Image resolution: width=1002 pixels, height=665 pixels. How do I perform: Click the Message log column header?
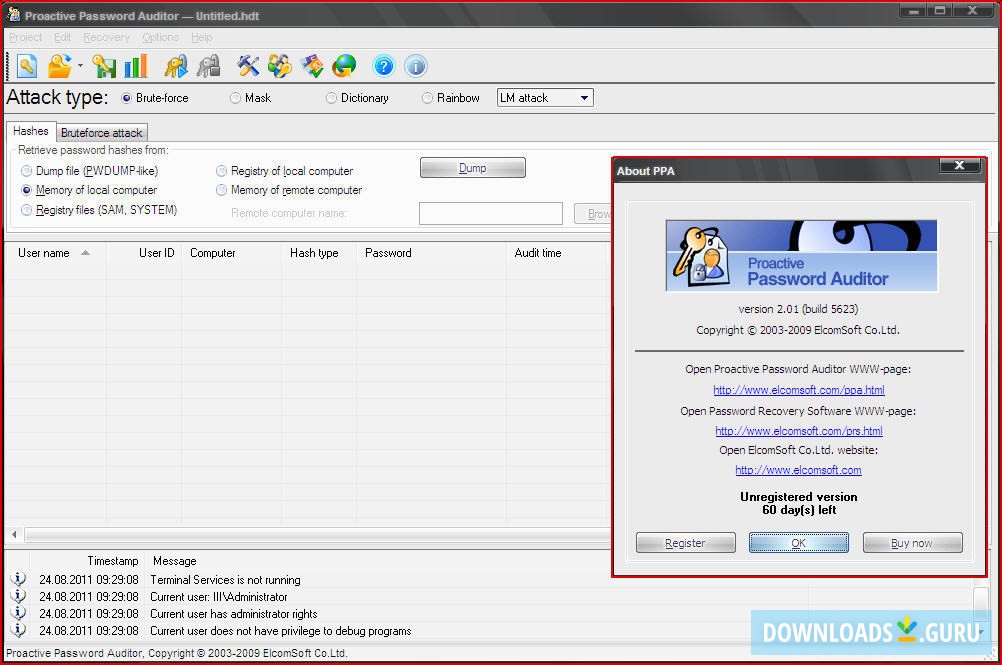[x=174, y=561]
